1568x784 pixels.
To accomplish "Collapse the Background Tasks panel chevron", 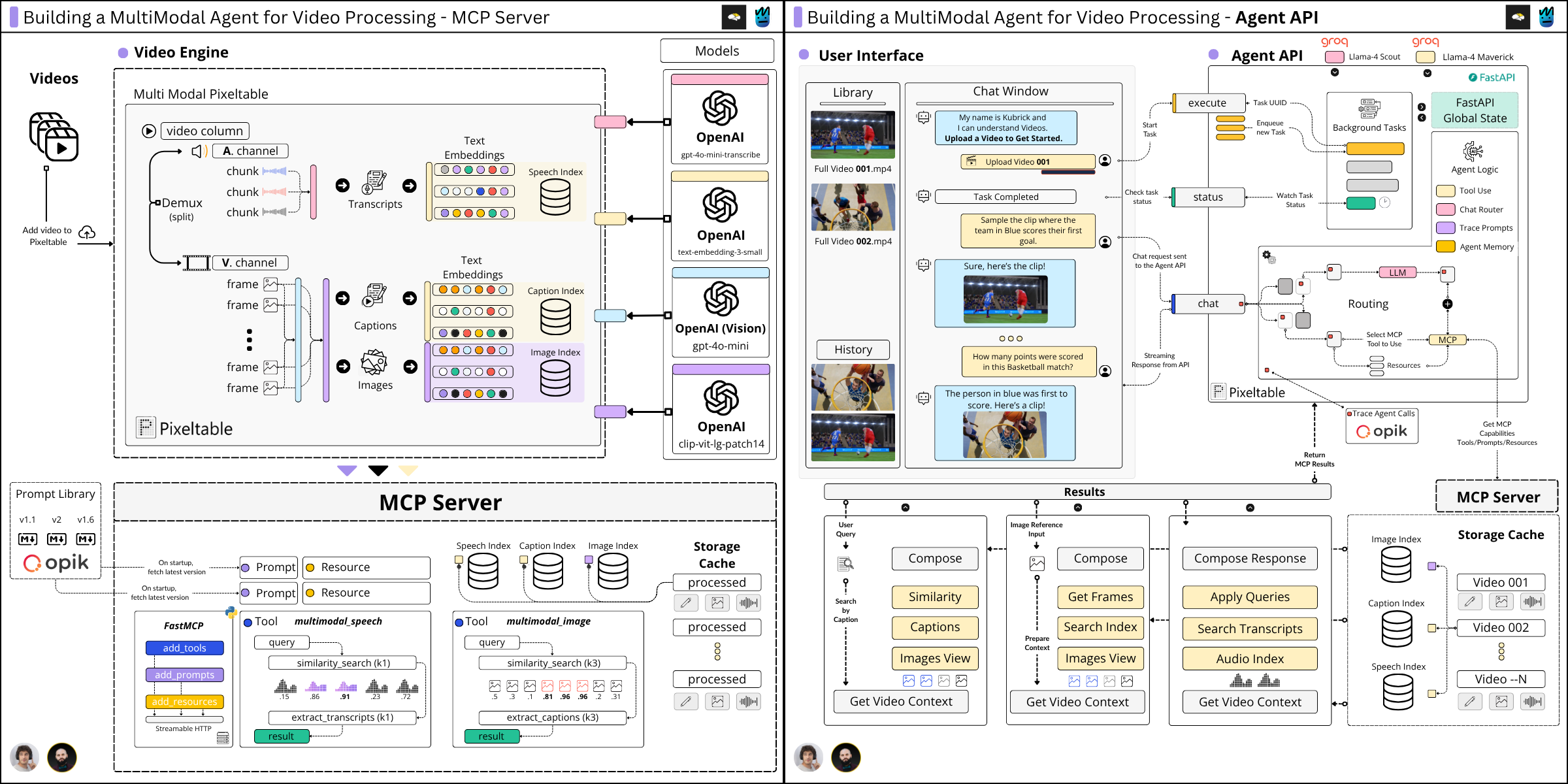I will (x=1422, y=106).
